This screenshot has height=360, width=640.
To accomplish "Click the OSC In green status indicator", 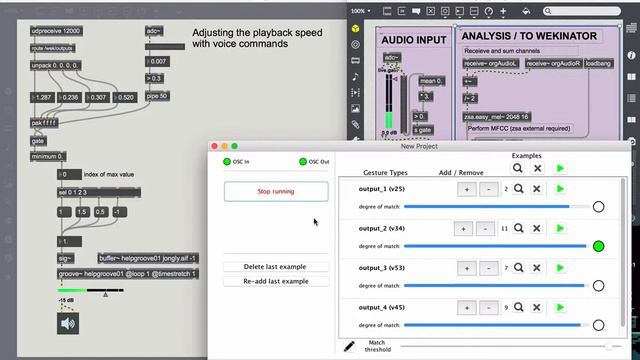I will pyautogui.click(x=227, y=162).
